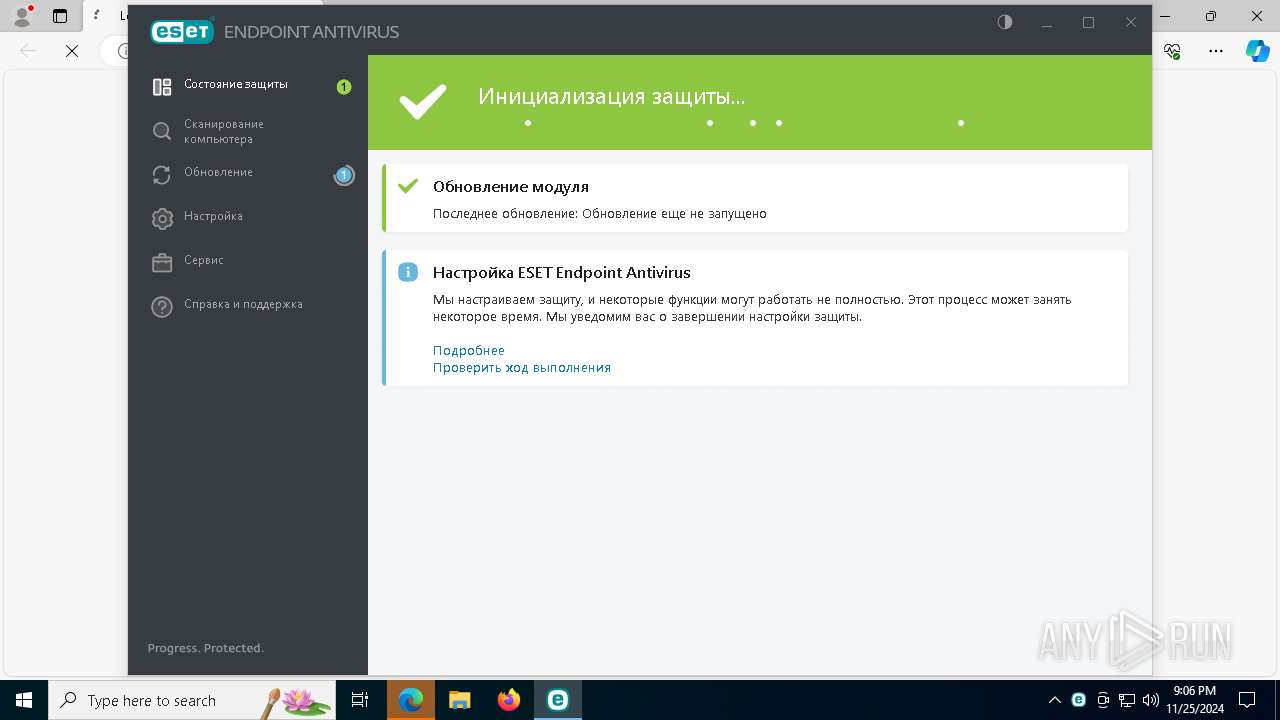Click the green check beside Обновление модуля
Screen dimensions: 1280x720
point(408,186)
